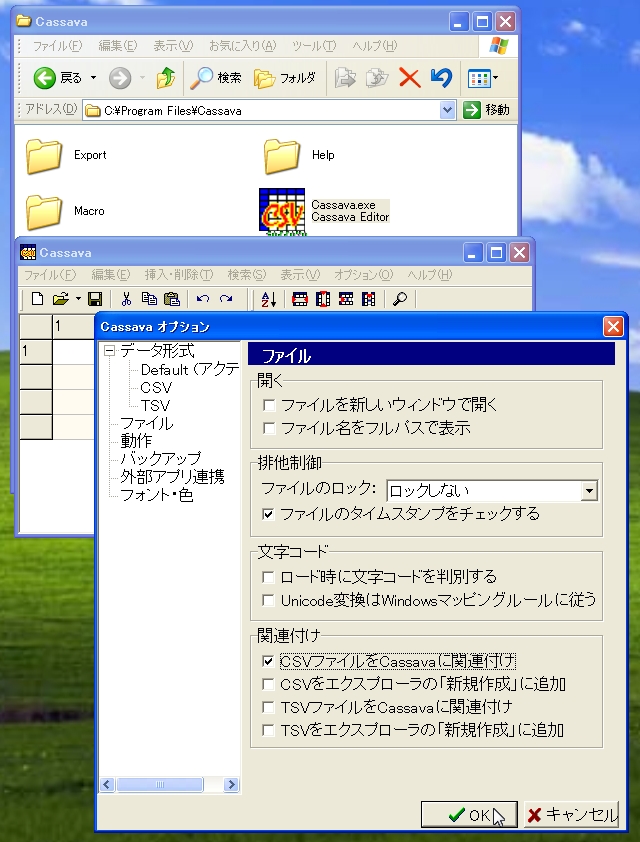Click the Redo arrow in Cassava toolbar
The width and height of the screenshot is (640, 842).
point(226,299)
